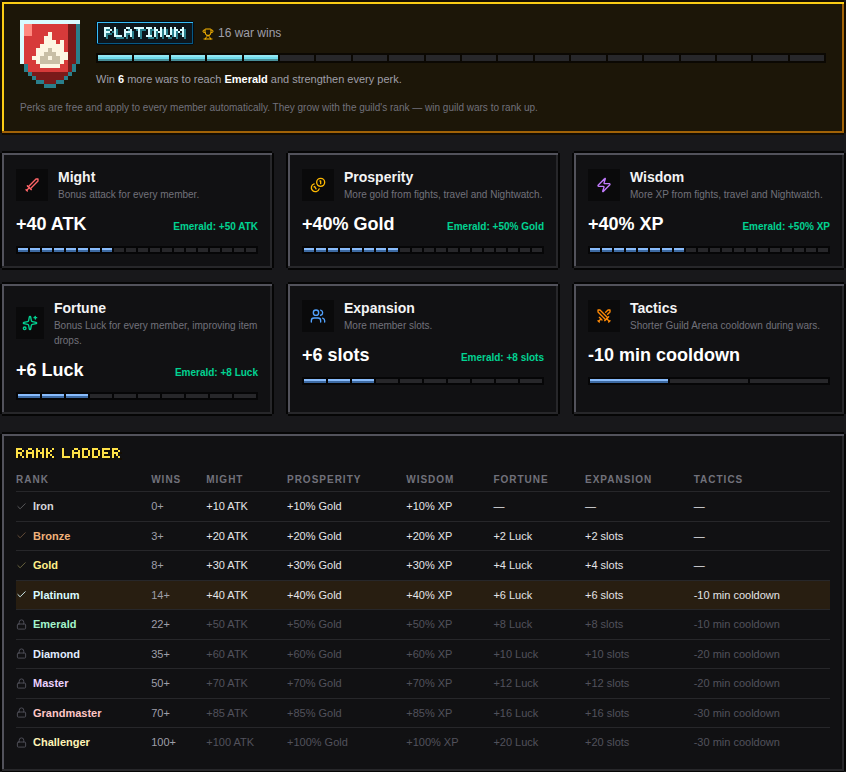Click the PROSPERITY column header
Viewport: 846px width, 772px height.
tap(324, 479)
